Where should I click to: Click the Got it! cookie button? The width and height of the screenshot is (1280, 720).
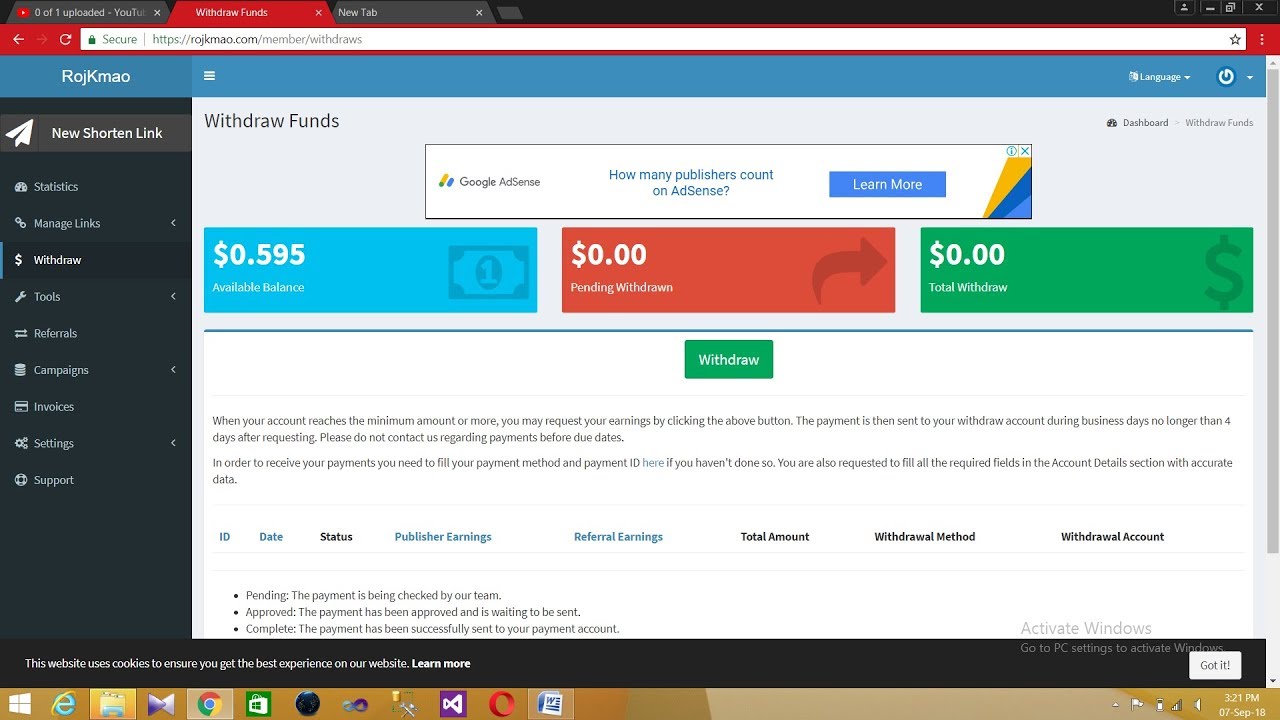click(x=1215, y=665)
